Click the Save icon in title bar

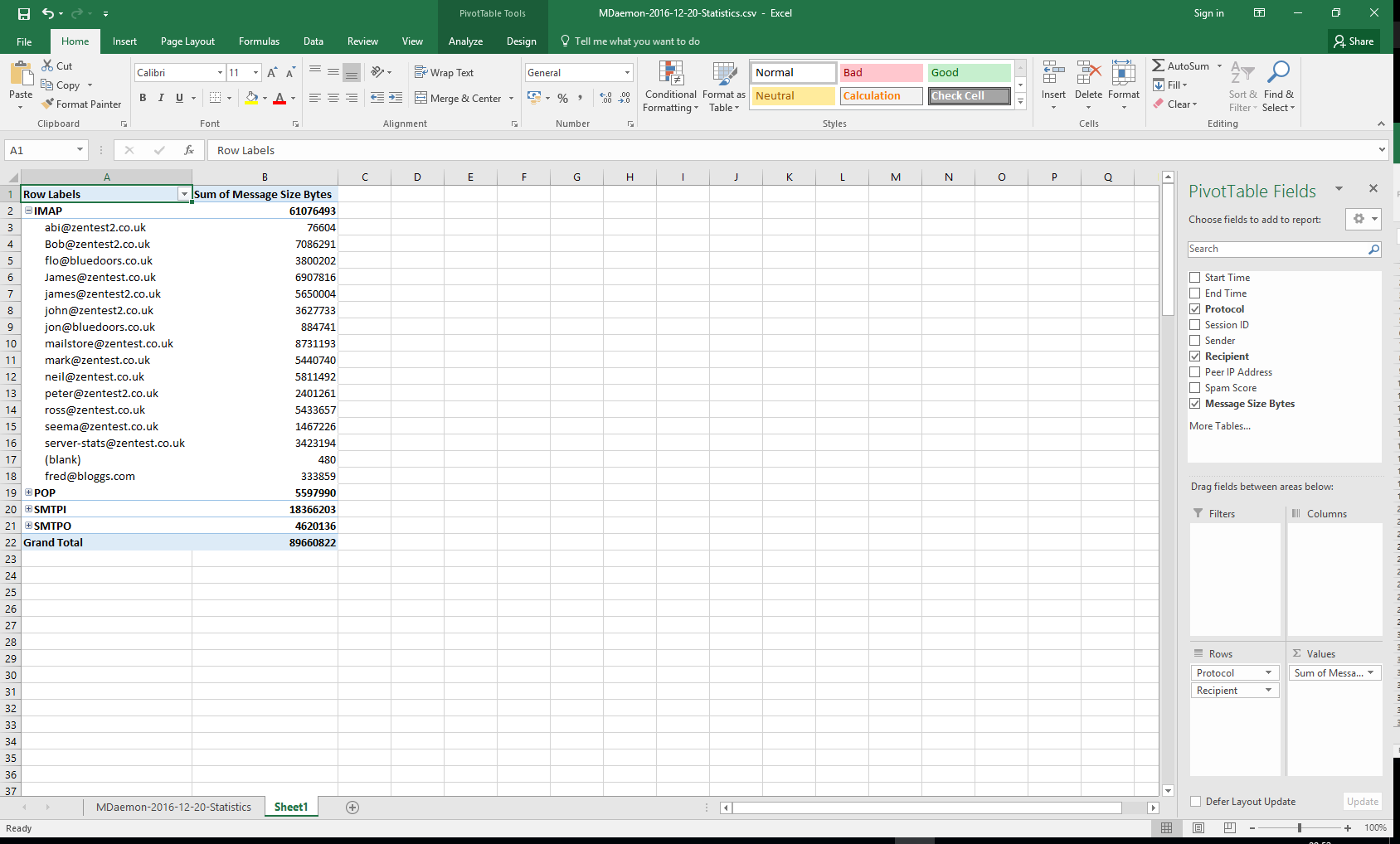[x=23, y=13]
